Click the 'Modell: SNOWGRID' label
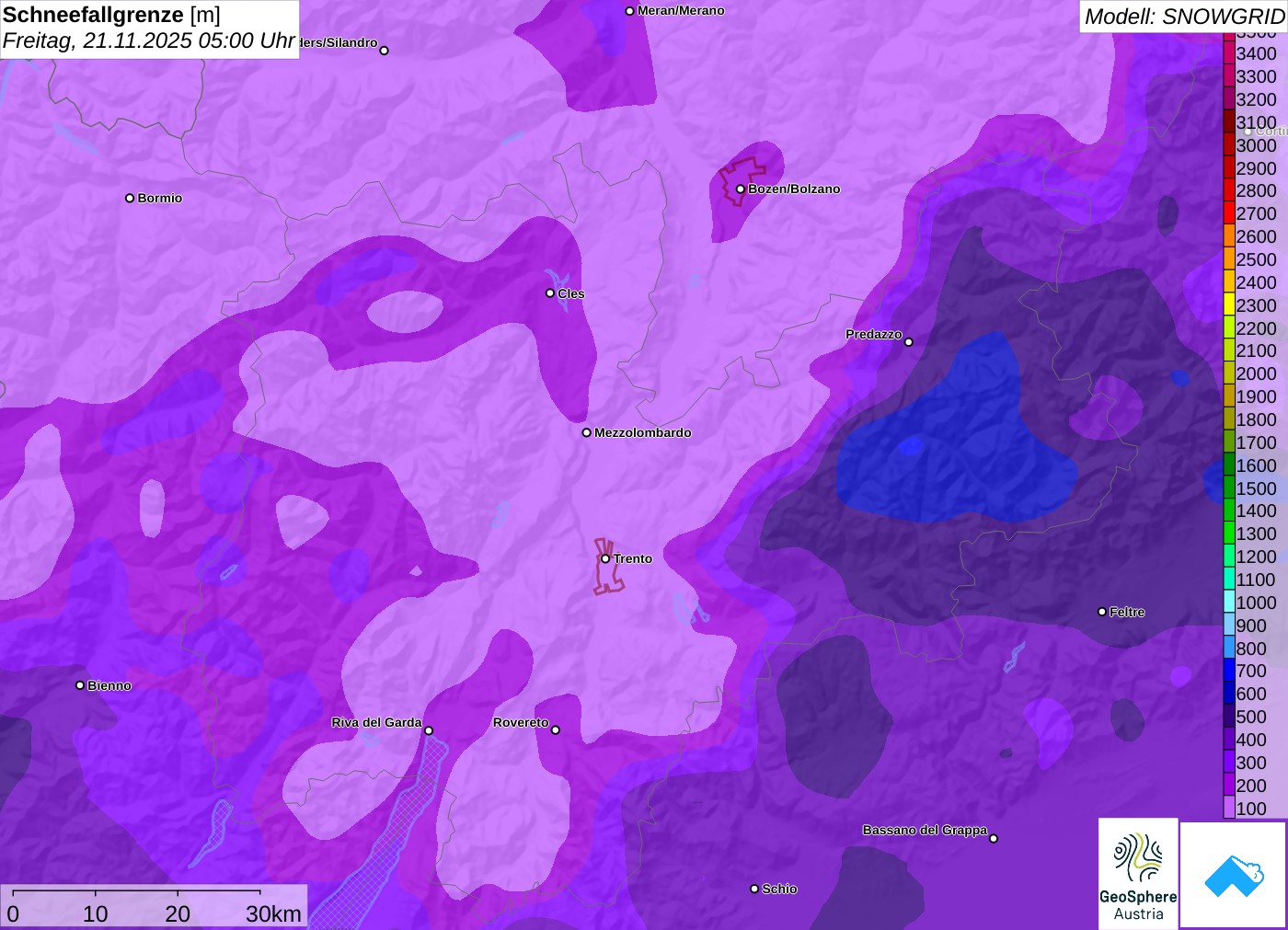 1184,17
